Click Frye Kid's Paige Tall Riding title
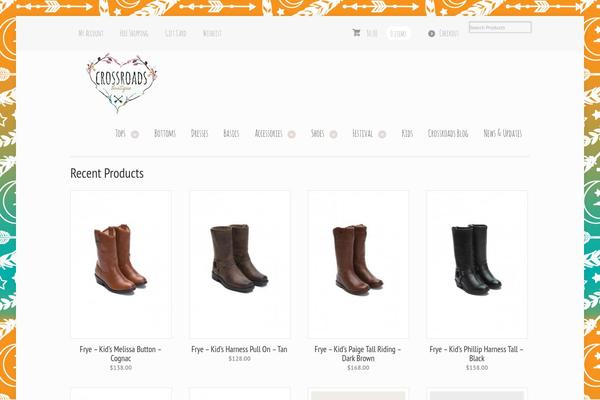Viewport: 600px width, 400px height. (358, 354)
